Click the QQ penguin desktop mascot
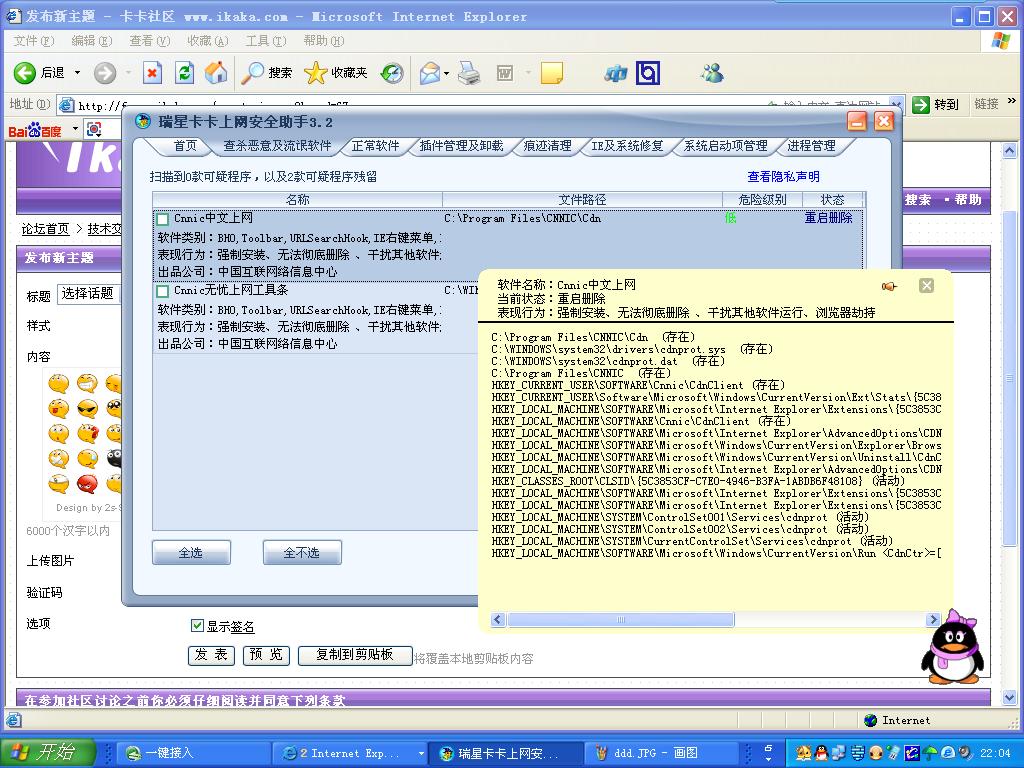This screenshot has height=768, width=1024. pos(952,647)
